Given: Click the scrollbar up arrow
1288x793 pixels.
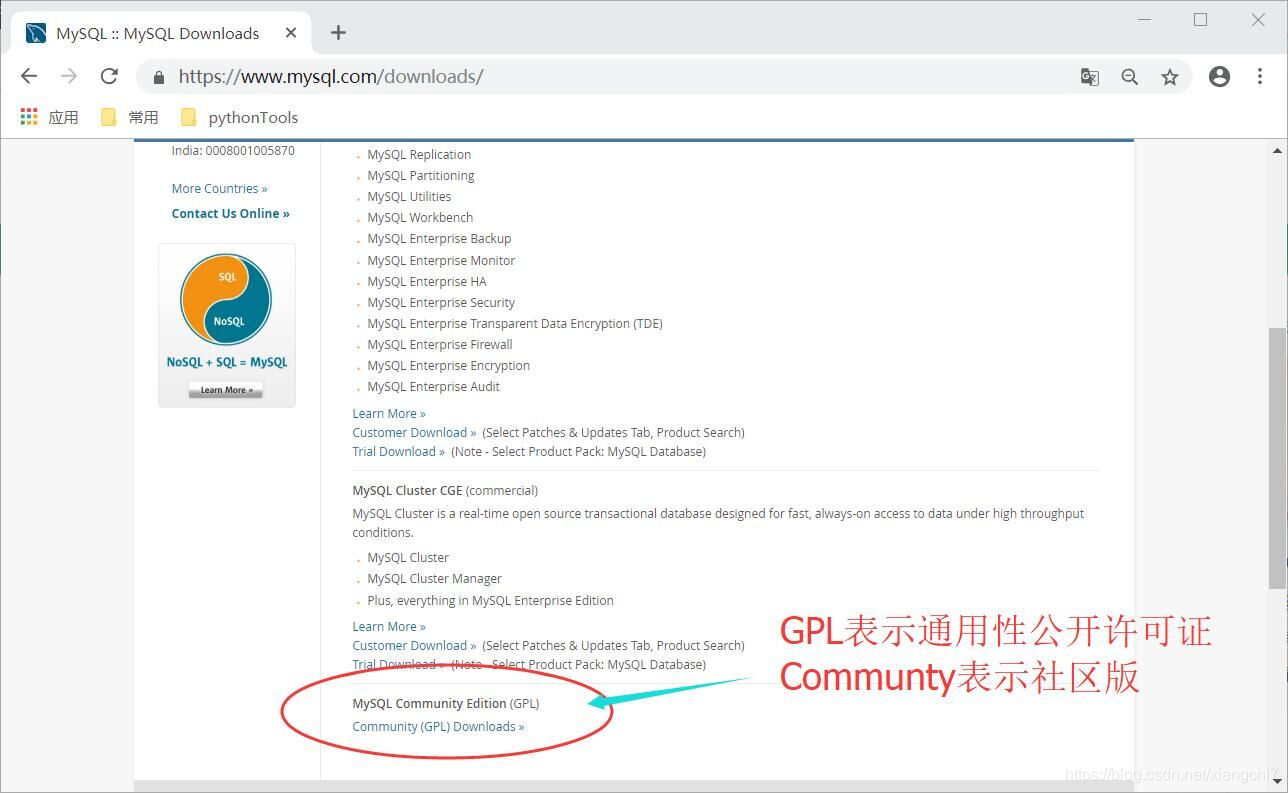Looking at the screenshot, I should 1277,151.
